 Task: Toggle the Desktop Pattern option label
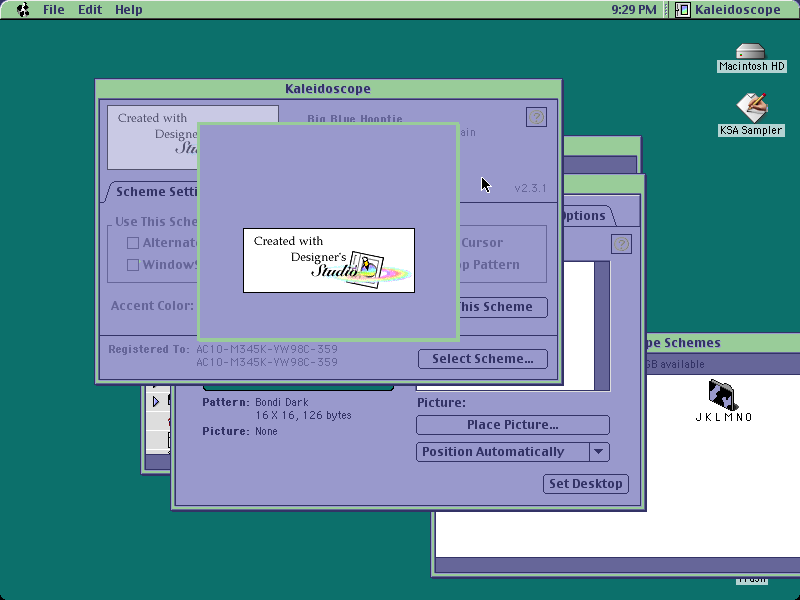(x=489, y=265)
